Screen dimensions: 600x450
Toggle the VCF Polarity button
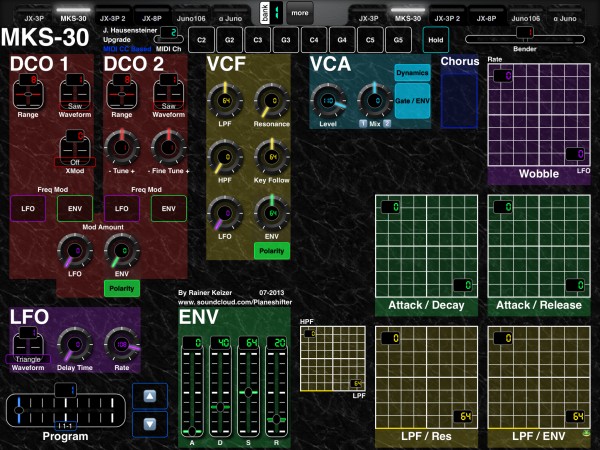pyautogui.click(x=272, y=251)
